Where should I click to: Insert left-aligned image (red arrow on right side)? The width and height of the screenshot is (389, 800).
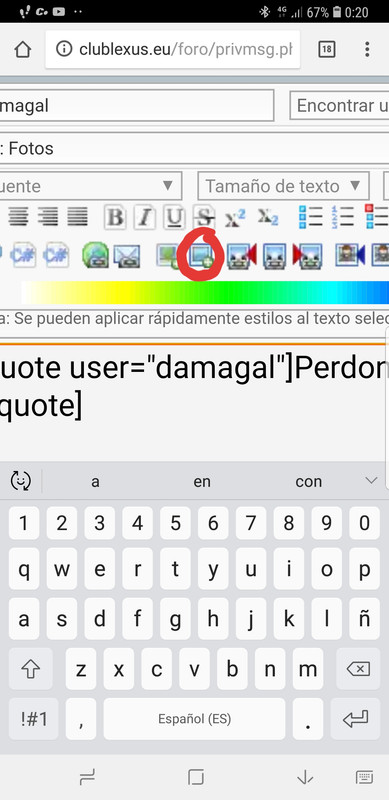pos(241,255)
